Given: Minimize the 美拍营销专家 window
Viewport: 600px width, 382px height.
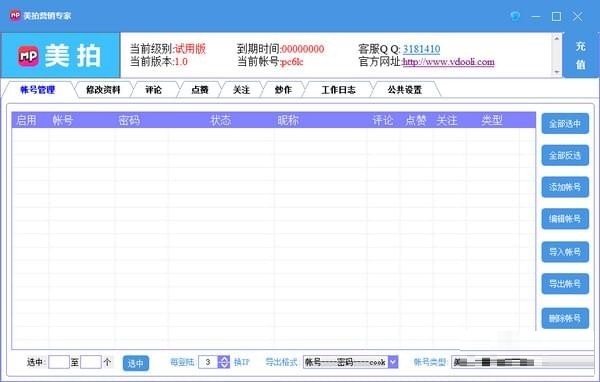Looking at the screenshot, I should point(536,16).
